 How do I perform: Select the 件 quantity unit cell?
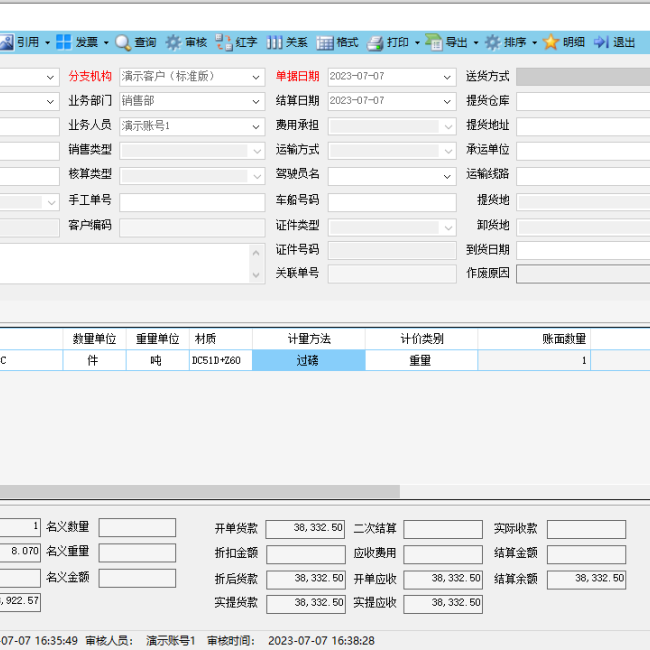[95, 360]
